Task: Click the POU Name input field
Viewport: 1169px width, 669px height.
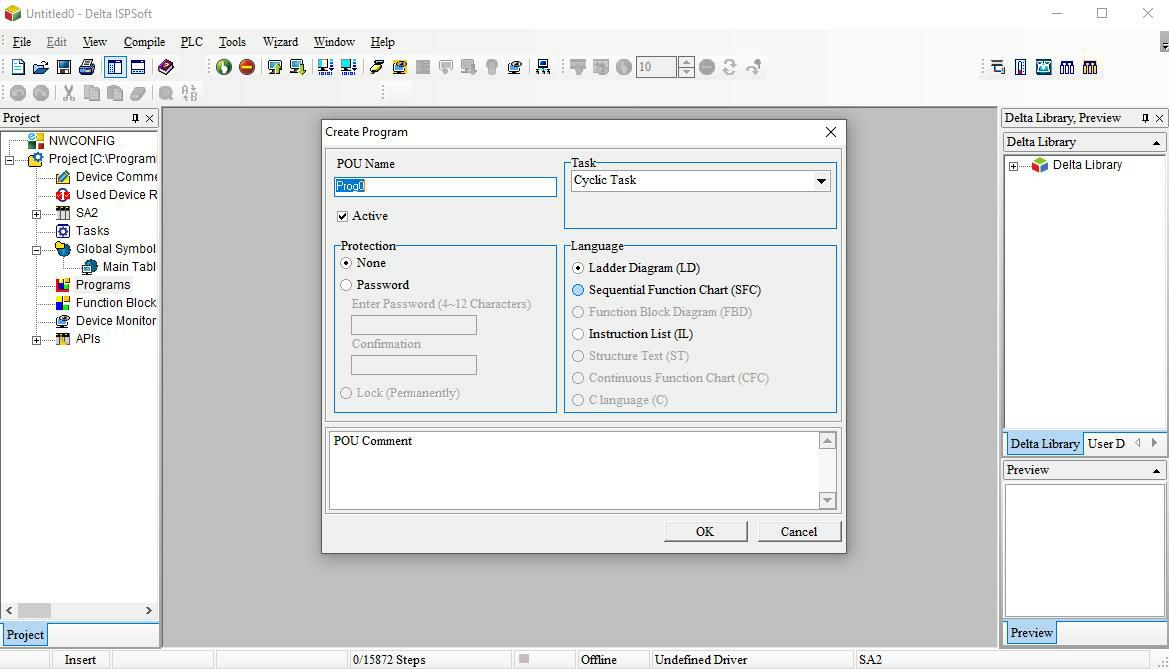Action: (x=445, y=186)
